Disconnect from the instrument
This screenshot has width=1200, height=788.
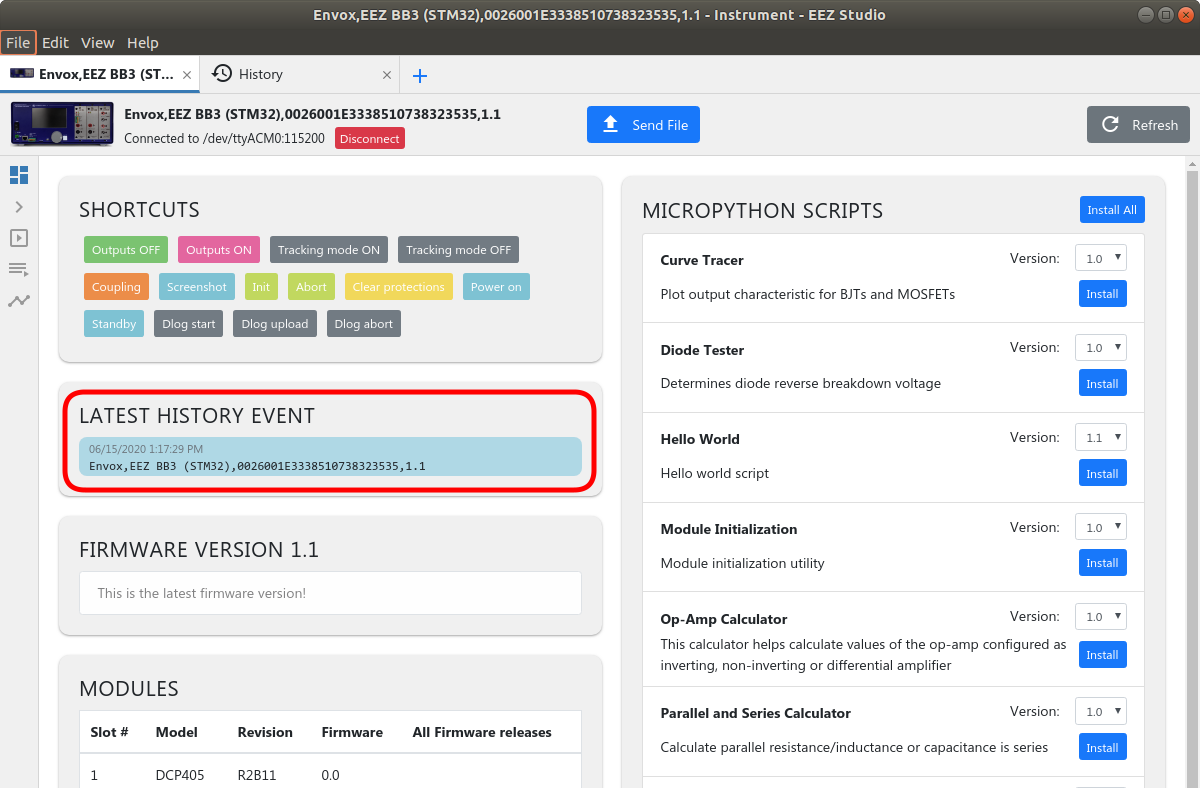pyautogui.click(x=370, y=139)
